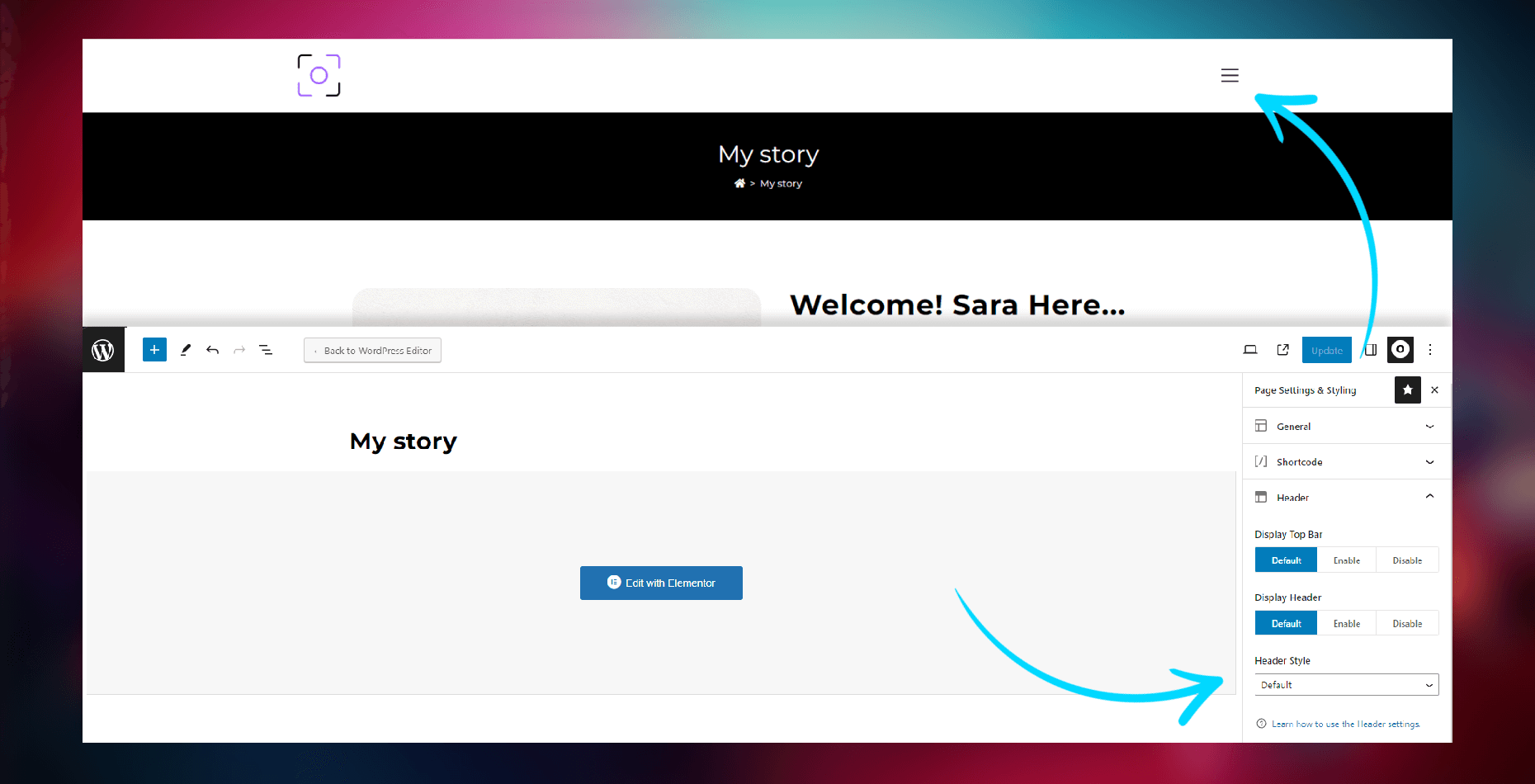Click the My story banner page title
The height and width of the screenshot is (784, 1535).
click(x=768, y=154)
